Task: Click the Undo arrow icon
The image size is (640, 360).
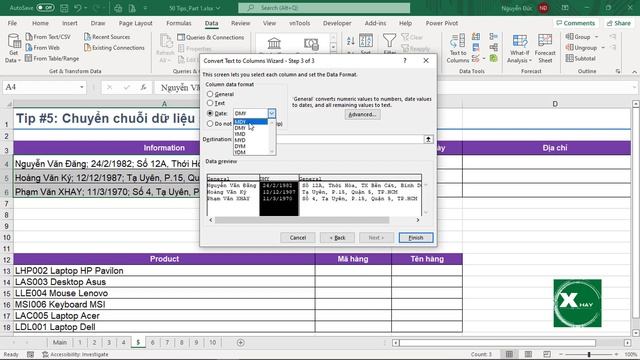Action: [78, 8]
